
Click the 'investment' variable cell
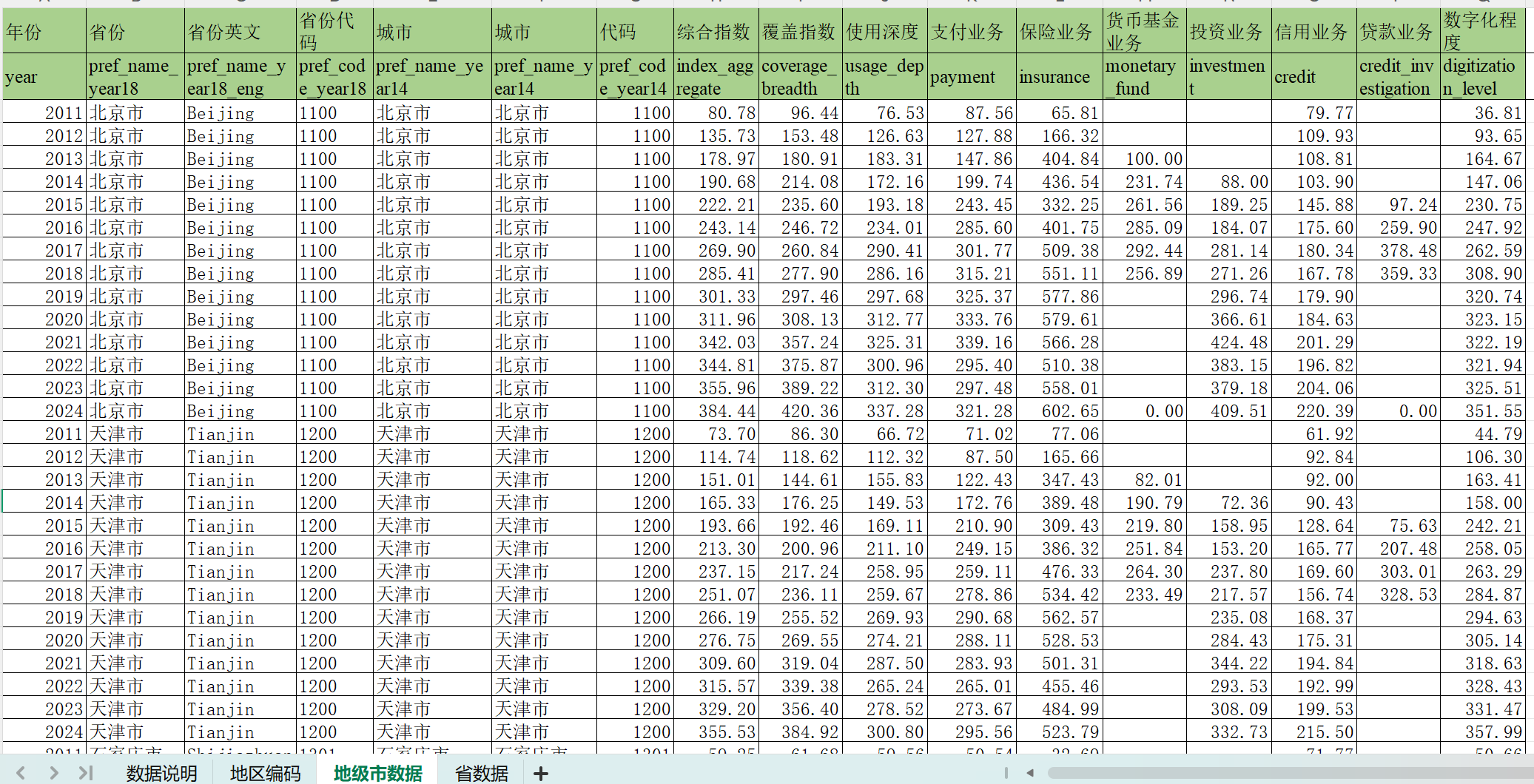pyautogui.click(x=1229, y=77)
